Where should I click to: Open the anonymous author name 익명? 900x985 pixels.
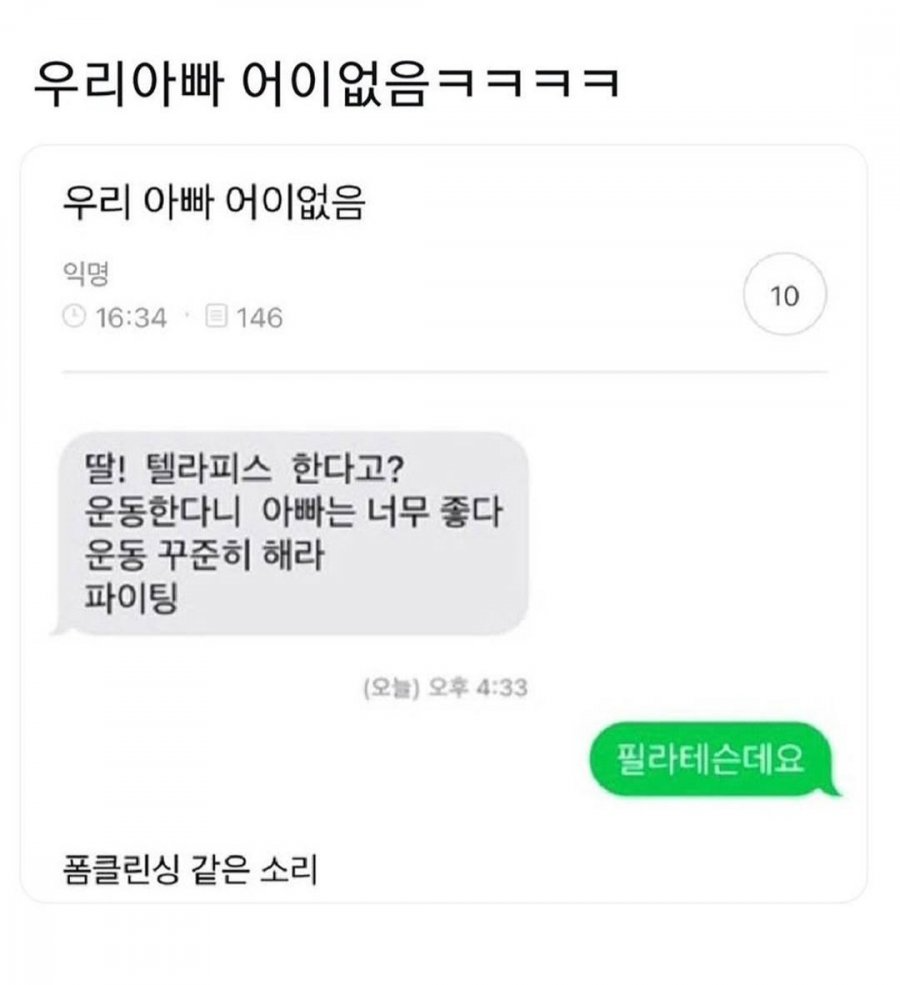(x=87, y=274)
